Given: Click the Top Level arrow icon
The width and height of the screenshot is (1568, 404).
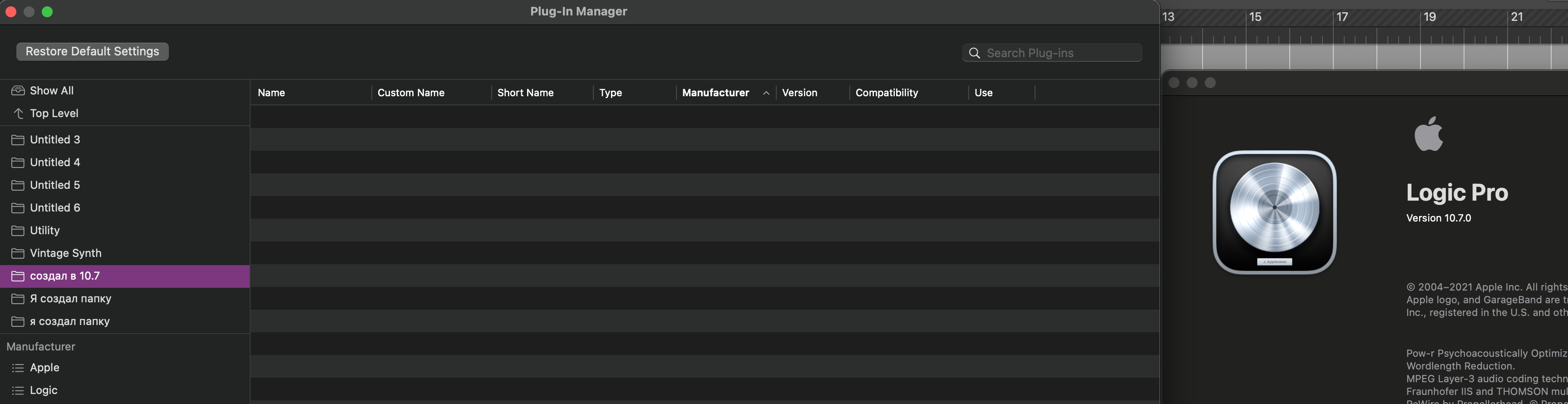Looking at the screenshot, I should pyautogui.click(x=18, y=113).
